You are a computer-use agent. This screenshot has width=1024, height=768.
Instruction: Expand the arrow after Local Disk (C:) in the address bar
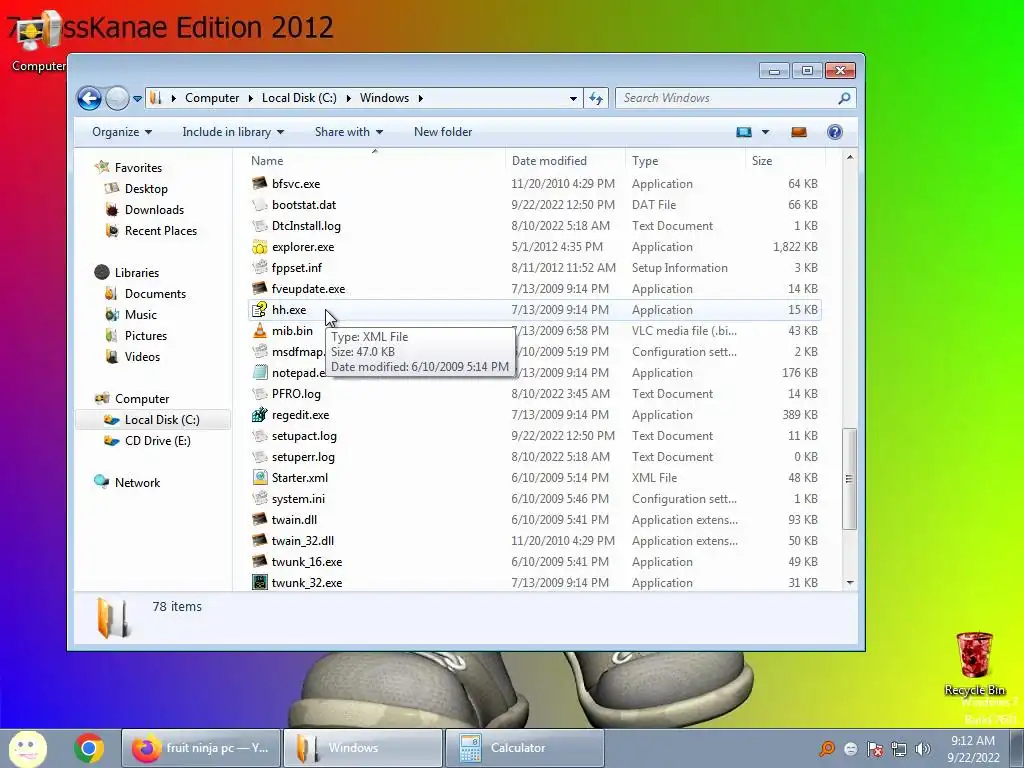pos(348,98)
